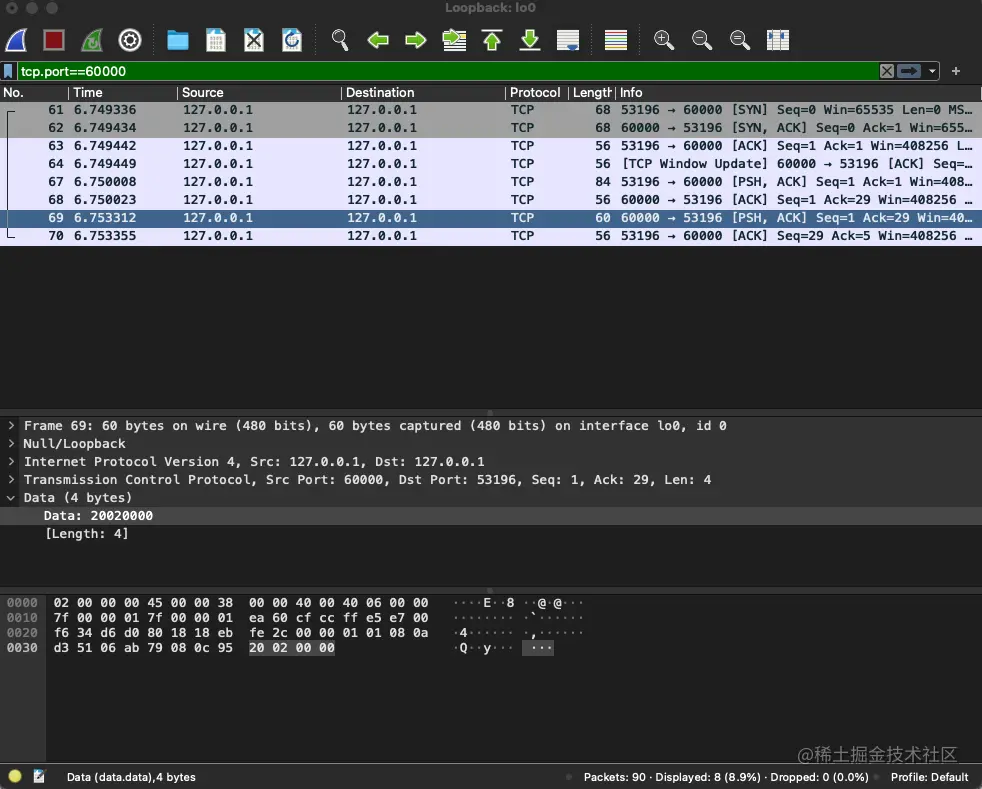Viewport: 982px width, 789px height.
Task: Select packet 64 TCP Window Update
Action: (491, 164)
